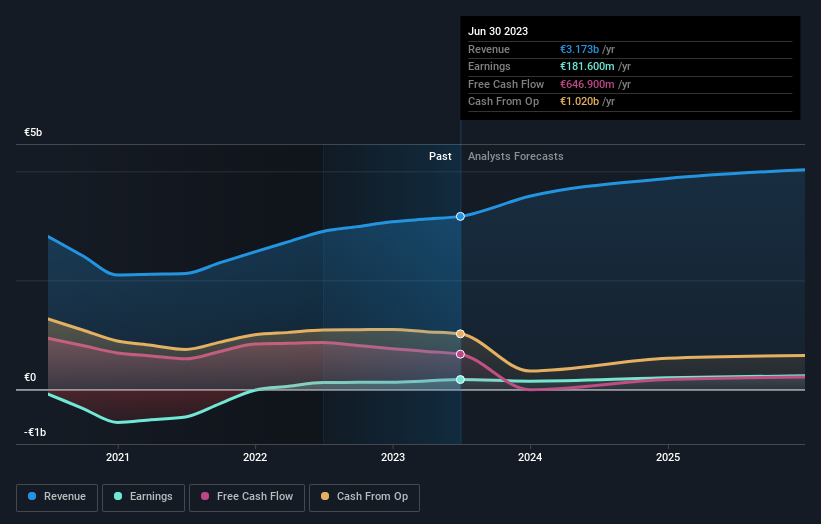Click the 2021 x-axis label
Viewport: 821px width, 524px height.
118,457
